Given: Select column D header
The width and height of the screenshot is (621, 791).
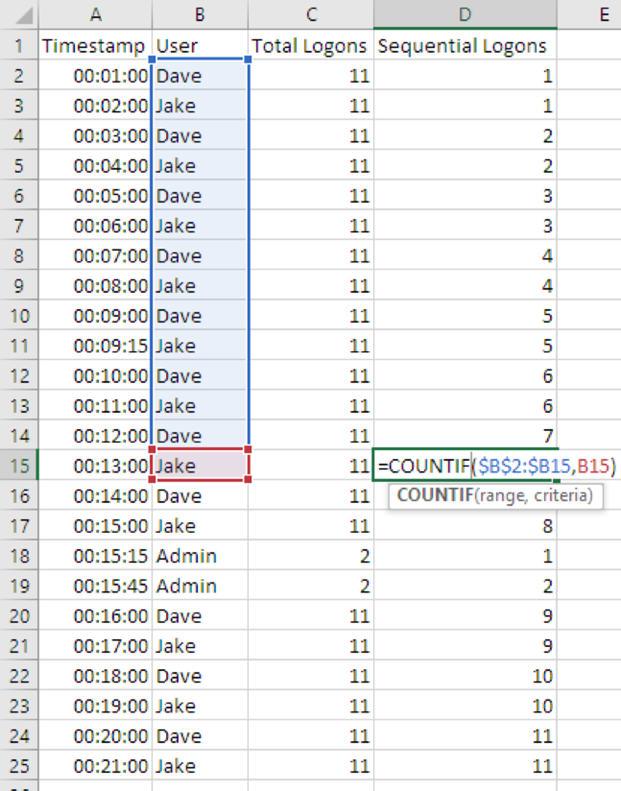Looking at the screenshot, I should (x=465, y=14).
